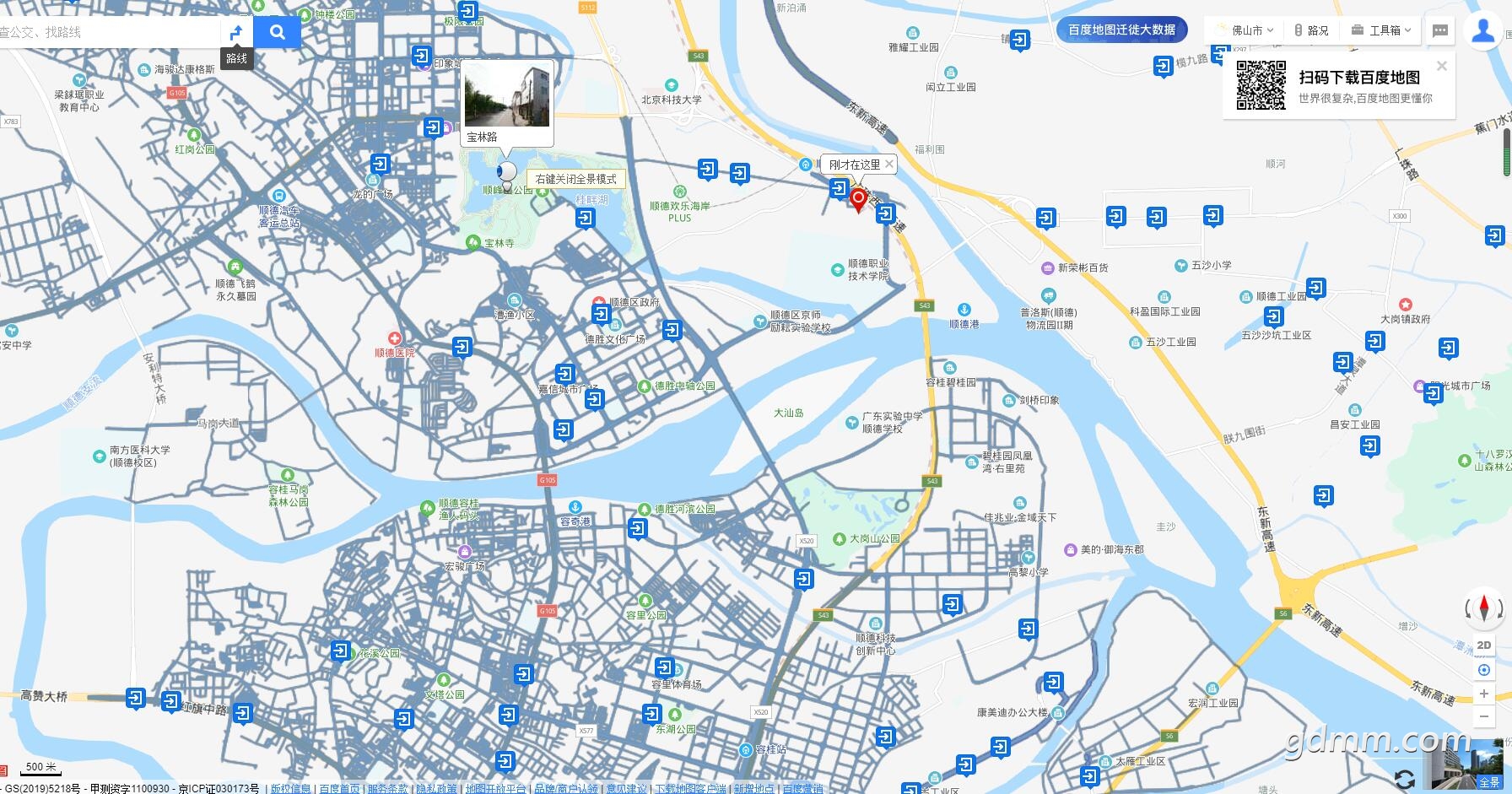The image size is (1512, 794).
Task: Zoom out with the minus button
Action: (x=1484, y=716)
